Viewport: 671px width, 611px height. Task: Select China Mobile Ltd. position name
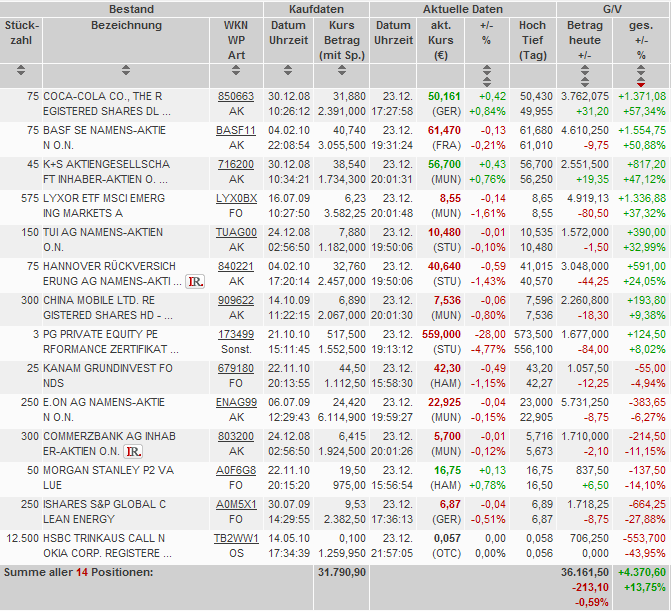108,308
